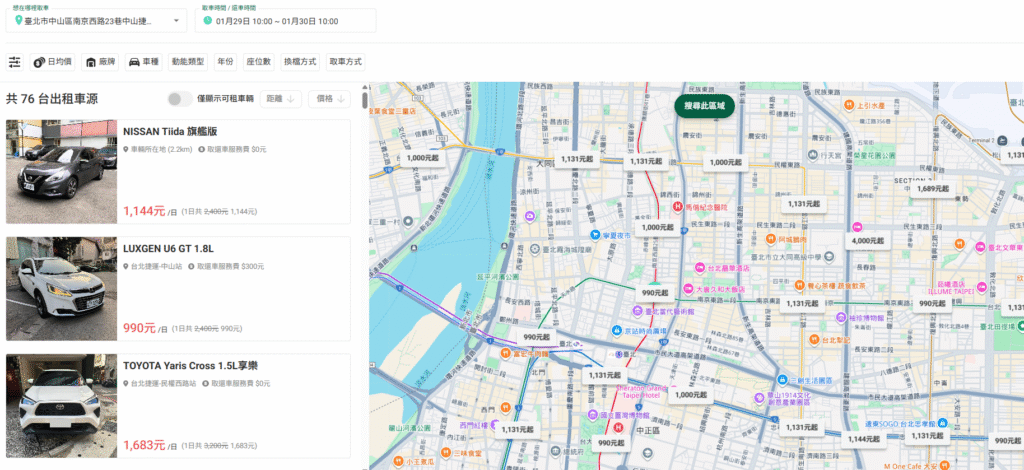Open the 動能類型 power type dropdown
Image resolution: width=1024 pixels, height=470 pixels.
187,62
